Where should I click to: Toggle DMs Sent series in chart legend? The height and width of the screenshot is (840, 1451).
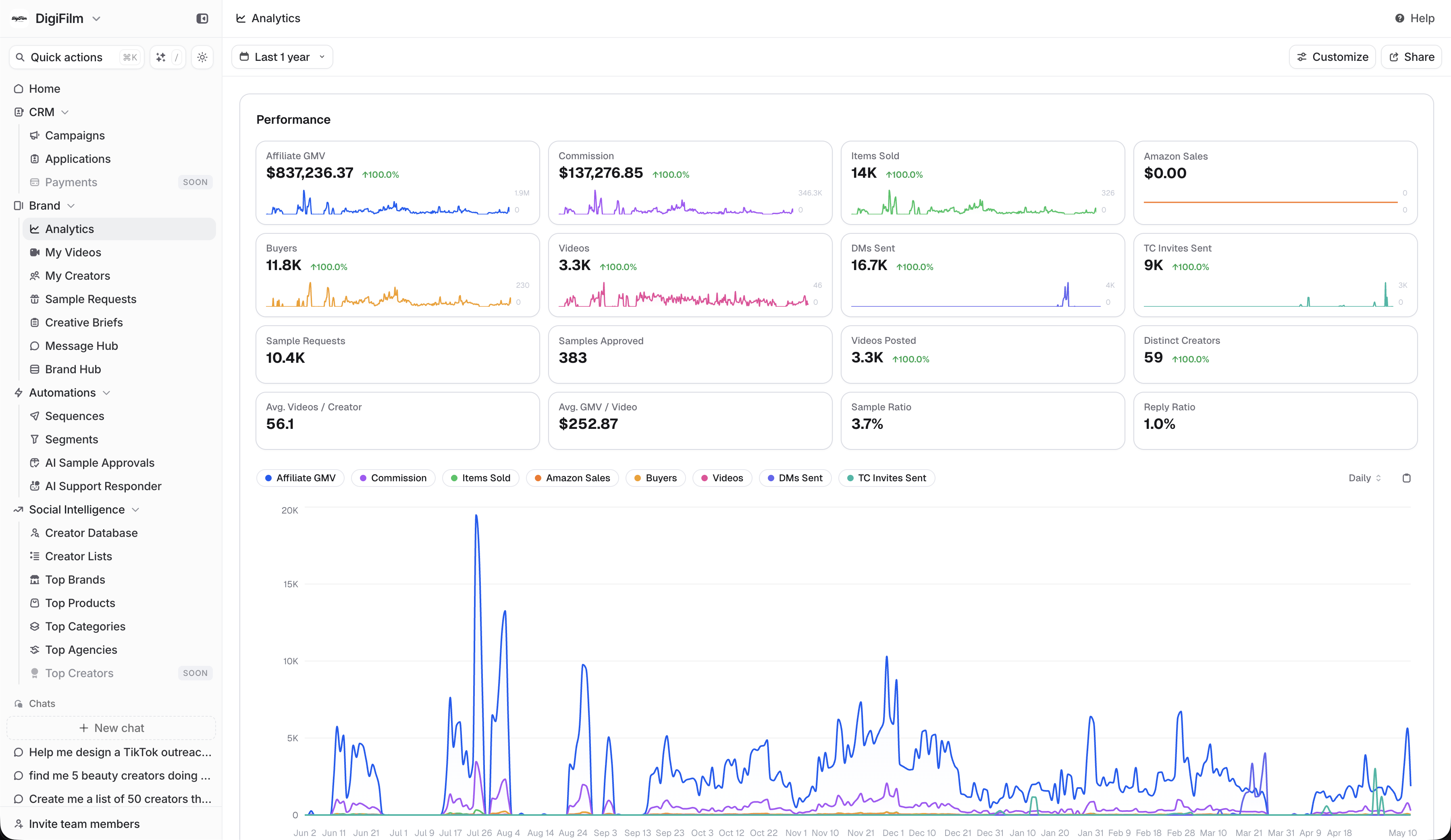click(x=794, y=478)
